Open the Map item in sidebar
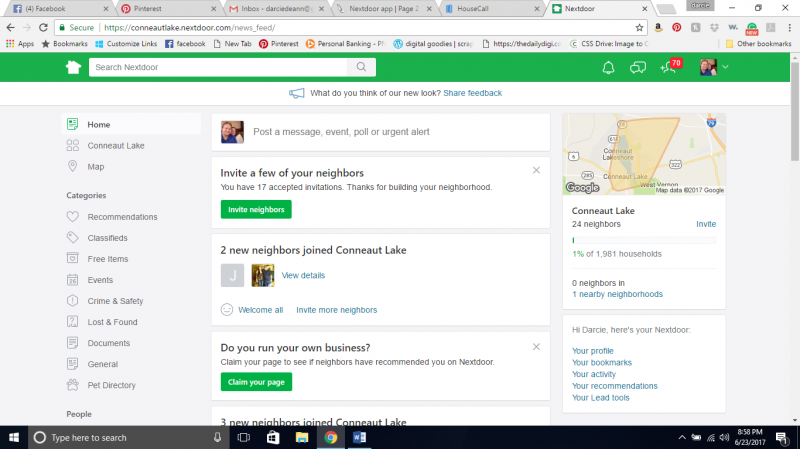Screen dimensions: 800x449 (96, 167)
